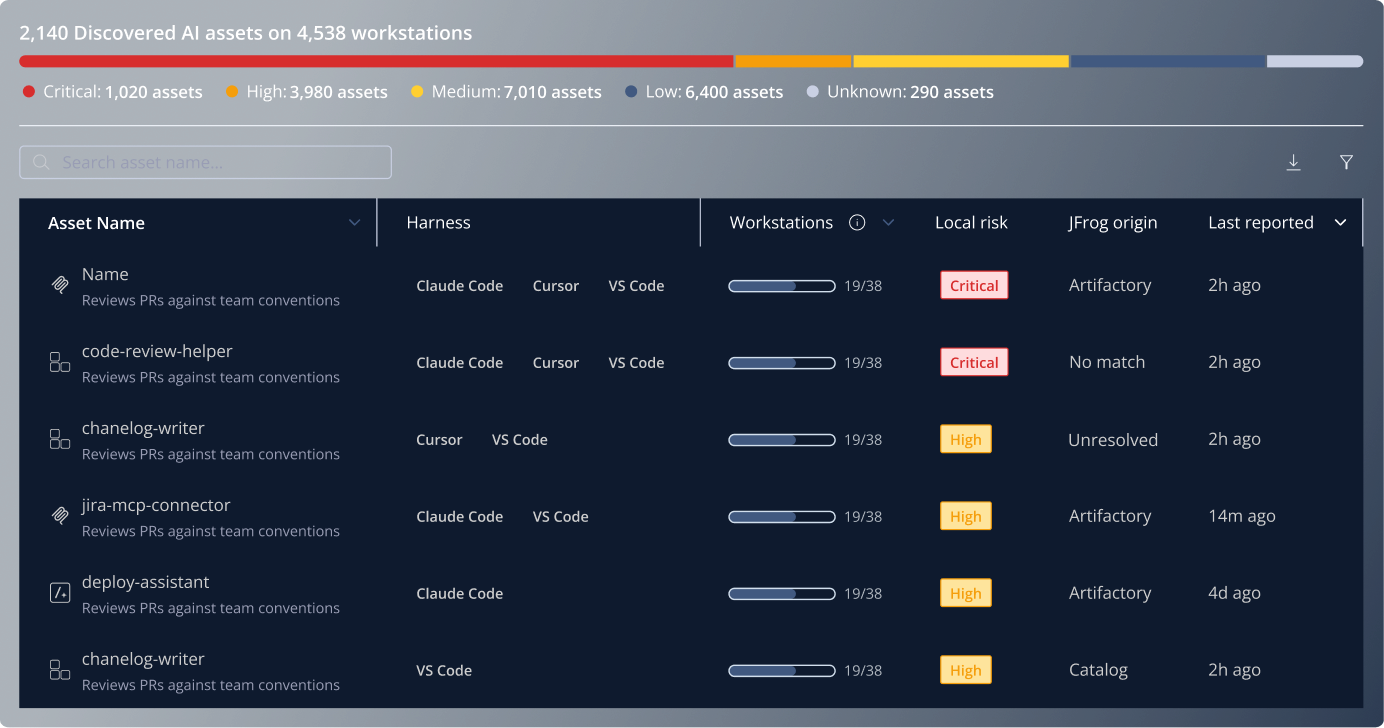Open the filter funnel icon

pos(1347,162)
